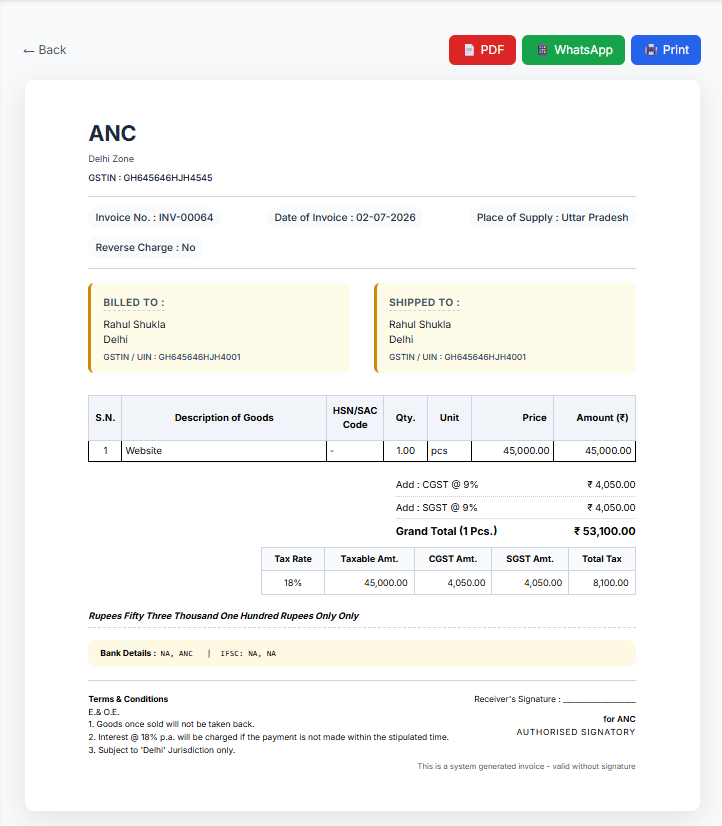Share the invoice via the WhatsApp button
The image size is (722, 826).
573,50
